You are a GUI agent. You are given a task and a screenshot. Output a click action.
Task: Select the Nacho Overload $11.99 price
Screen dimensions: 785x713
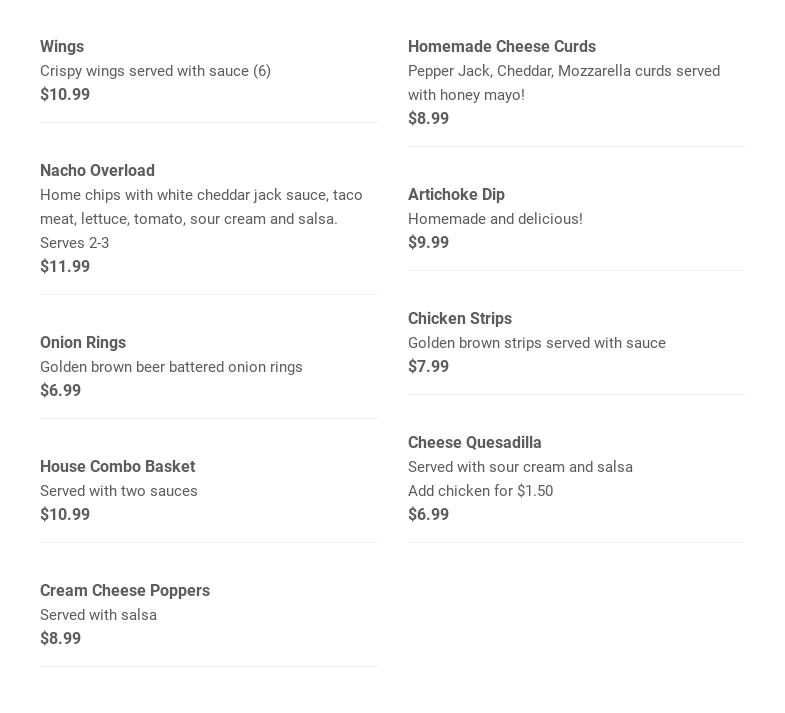tap(65, 266)
